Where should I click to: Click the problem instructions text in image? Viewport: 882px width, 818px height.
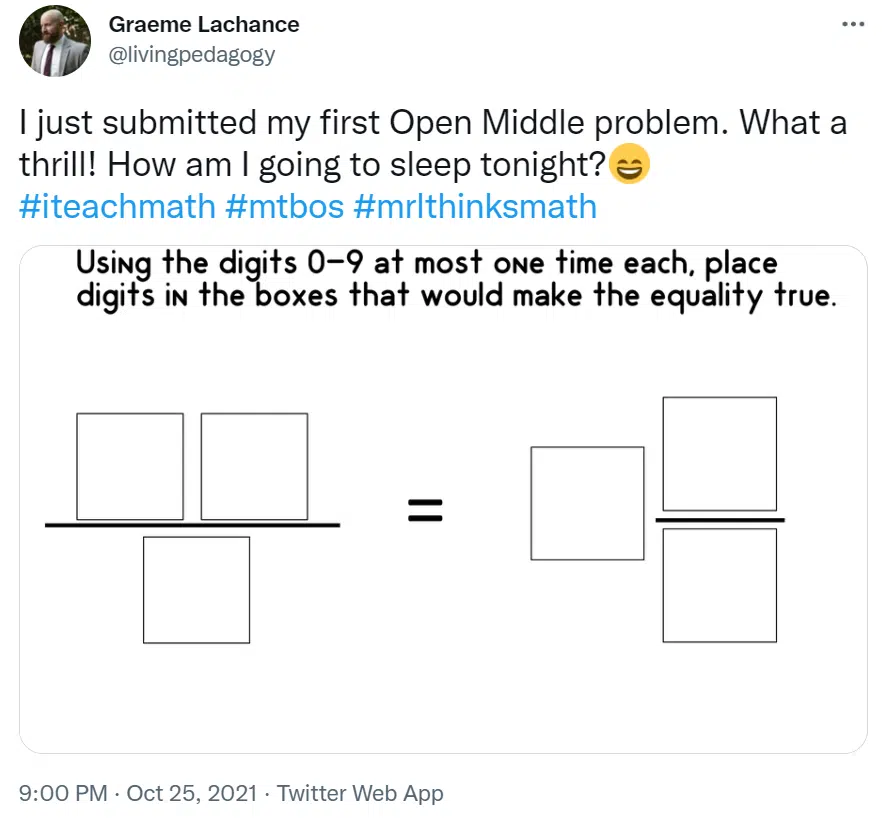click(456, 280)
